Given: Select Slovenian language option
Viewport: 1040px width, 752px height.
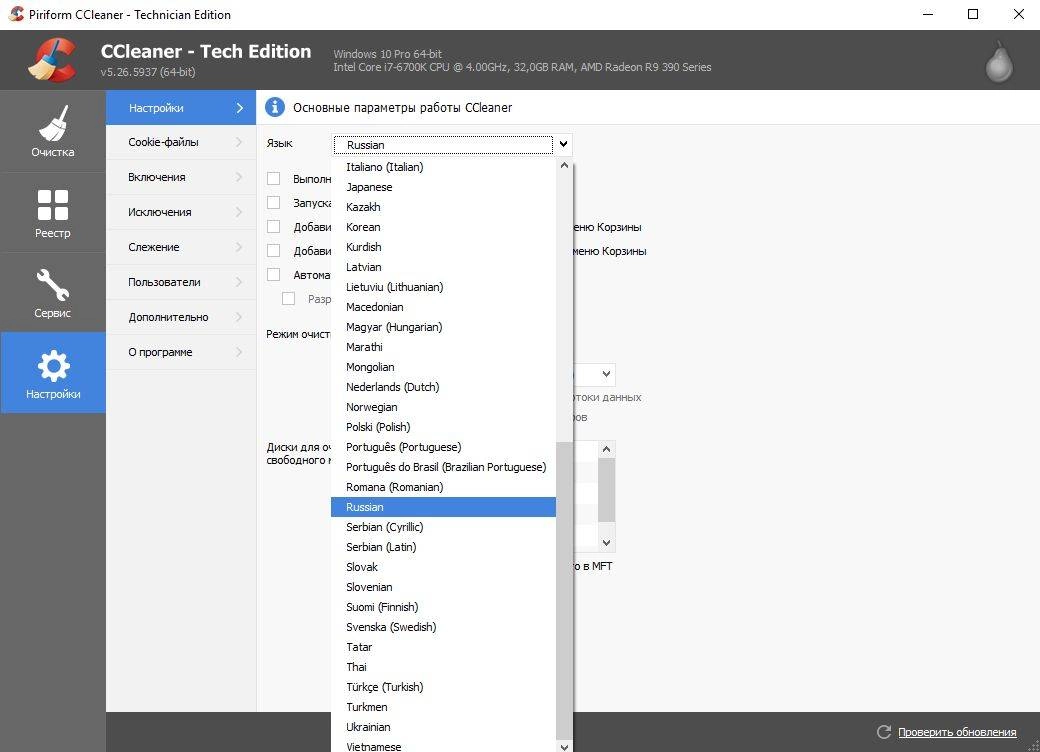Looking at the screenshot, I should (x=443, y=587).
